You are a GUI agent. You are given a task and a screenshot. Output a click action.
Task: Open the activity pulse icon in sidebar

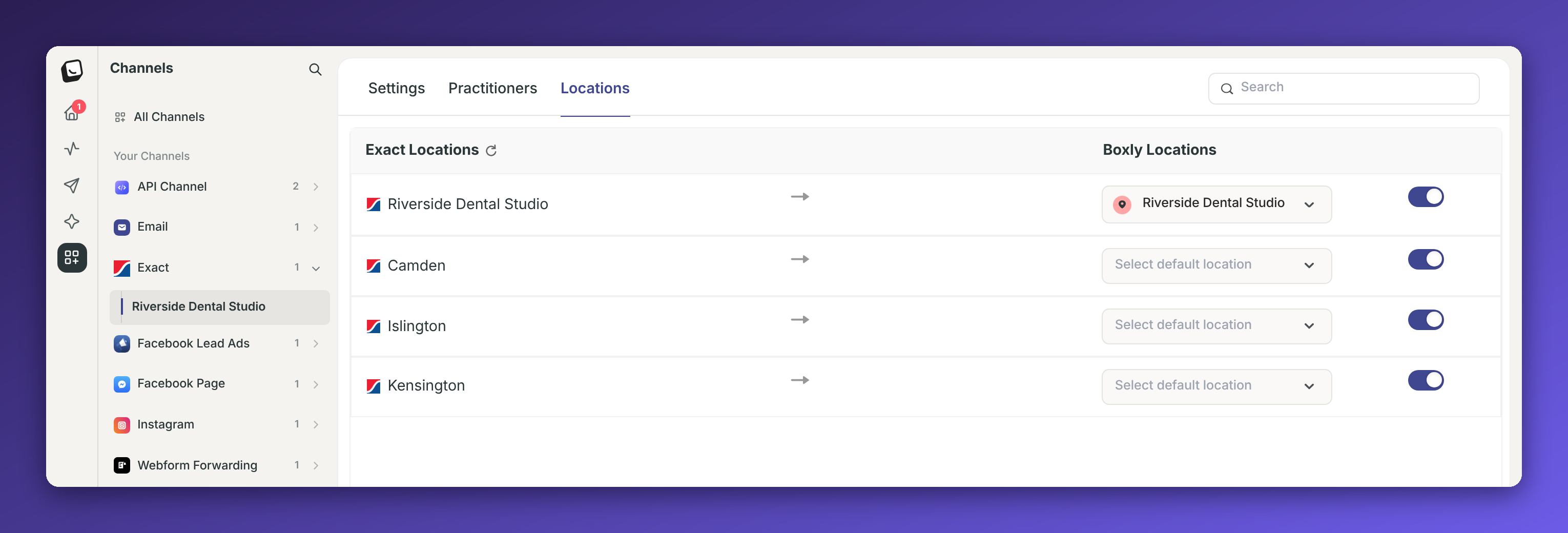[x=72, y=149]
